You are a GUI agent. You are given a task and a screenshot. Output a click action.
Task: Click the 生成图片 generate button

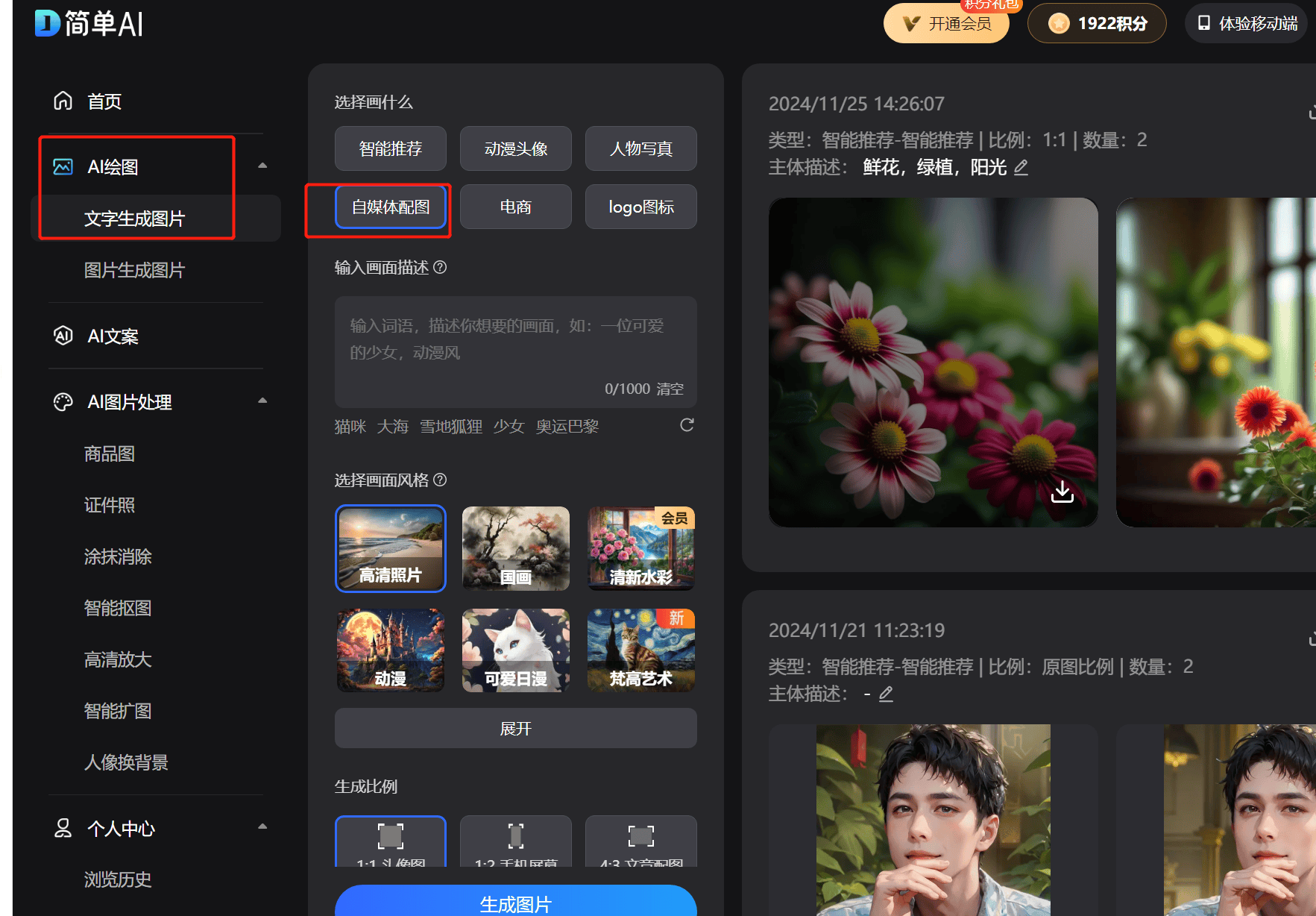(515, 903)
